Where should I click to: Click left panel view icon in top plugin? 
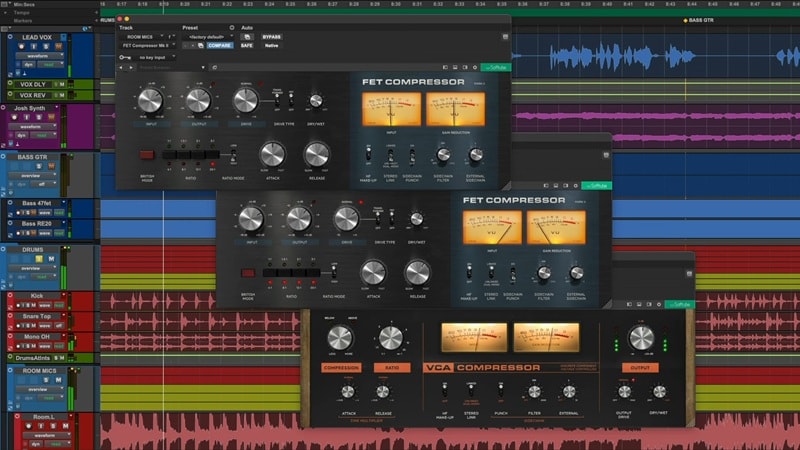(445, 67)
